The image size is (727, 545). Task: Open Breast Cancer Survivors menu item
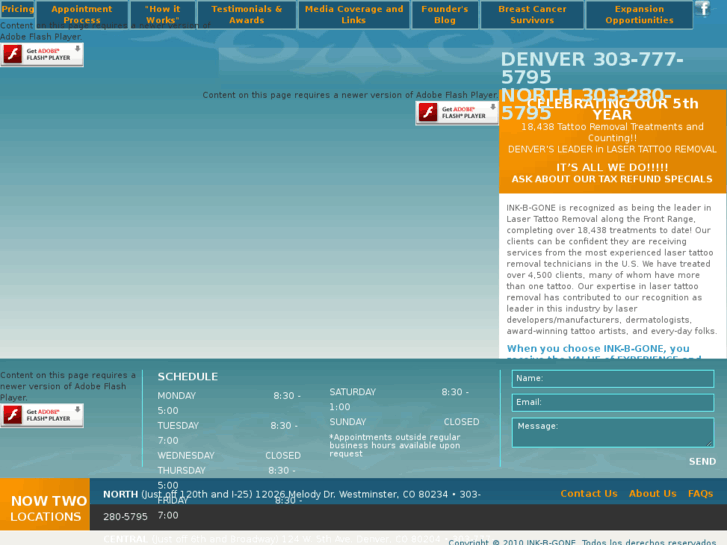pyautogui.click(x=532, y=14)
